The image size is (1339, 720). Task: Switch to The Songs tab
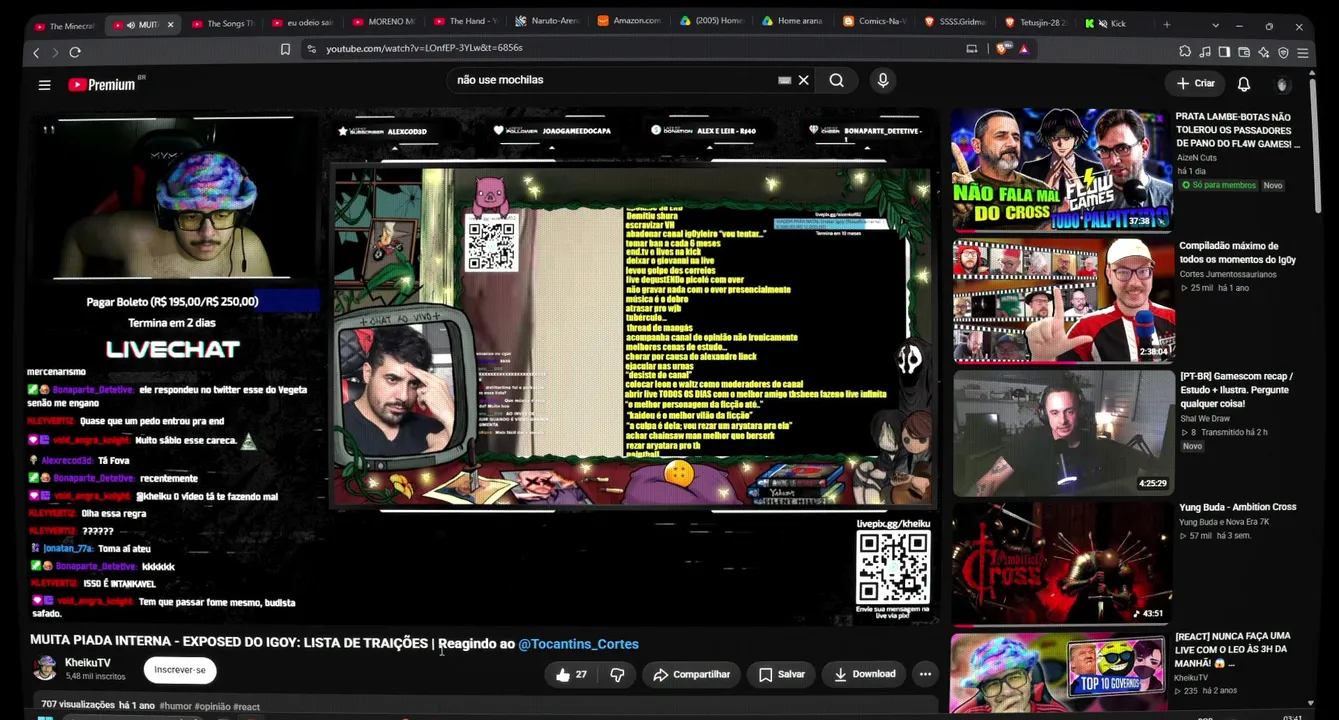223,23
